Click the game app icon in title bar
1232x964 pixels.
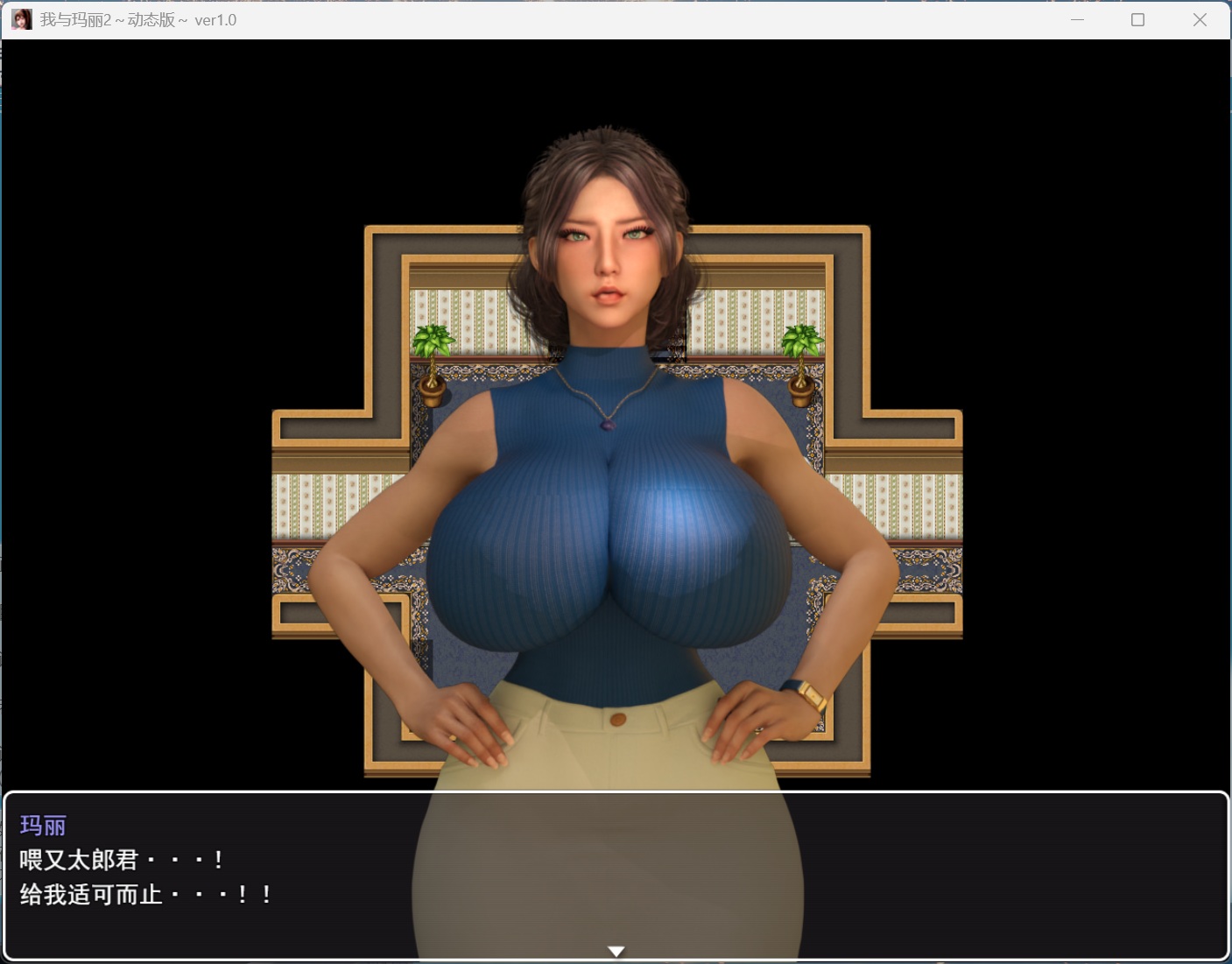[21, 19]
